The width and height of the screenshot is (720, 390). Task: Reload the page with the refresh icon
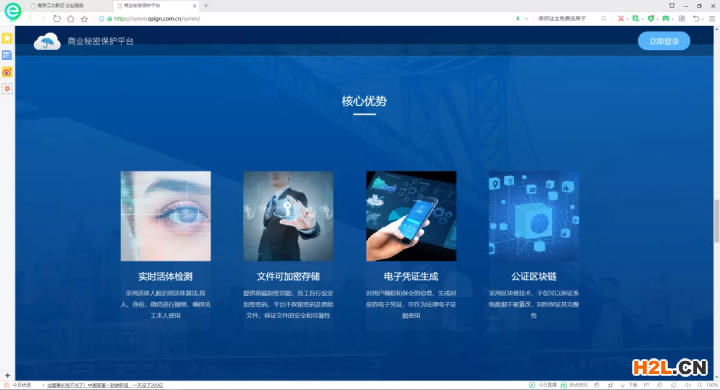pyautogui.click(x=56, y=19)
